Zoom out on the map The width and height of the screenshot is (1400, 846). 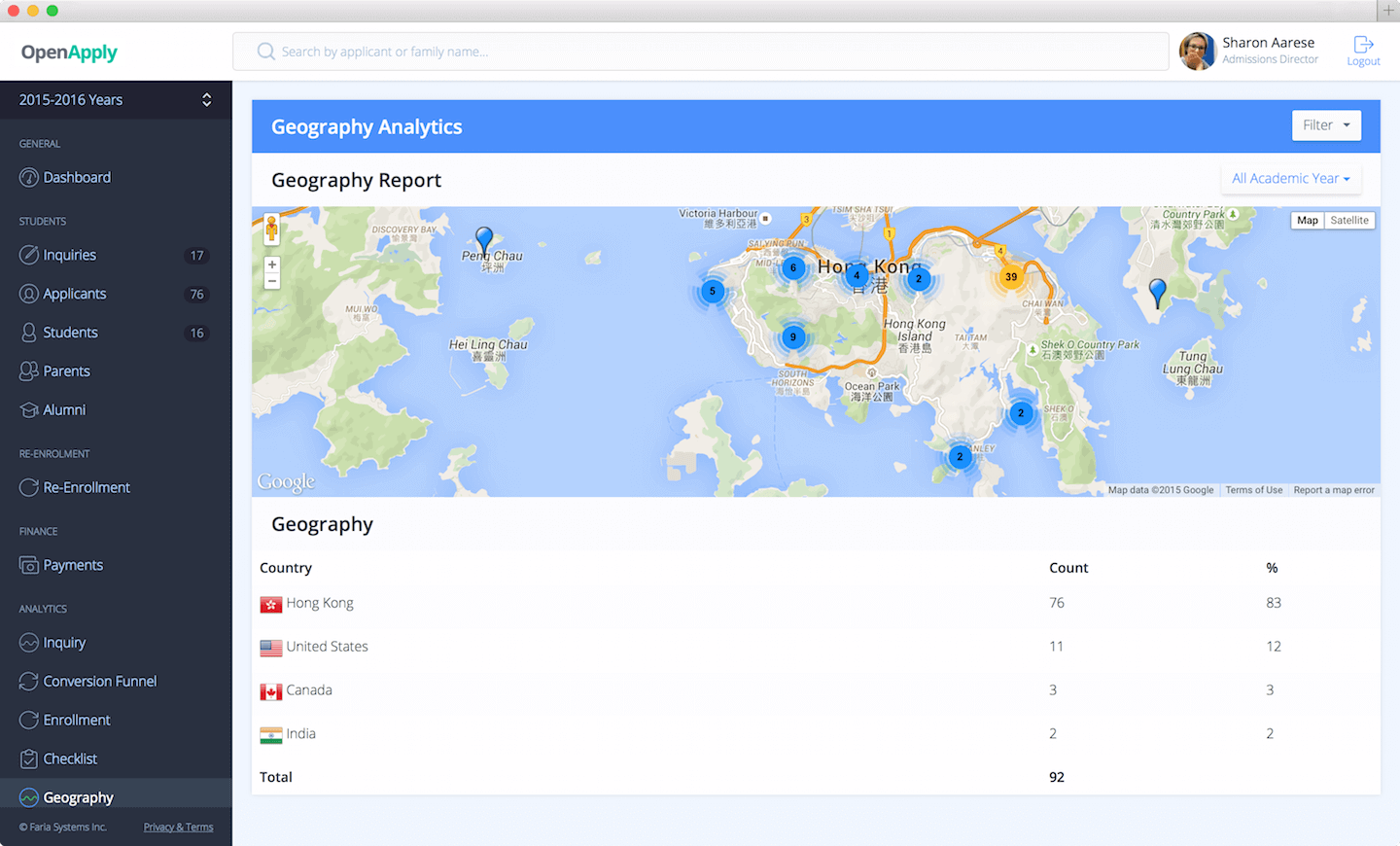272,281
